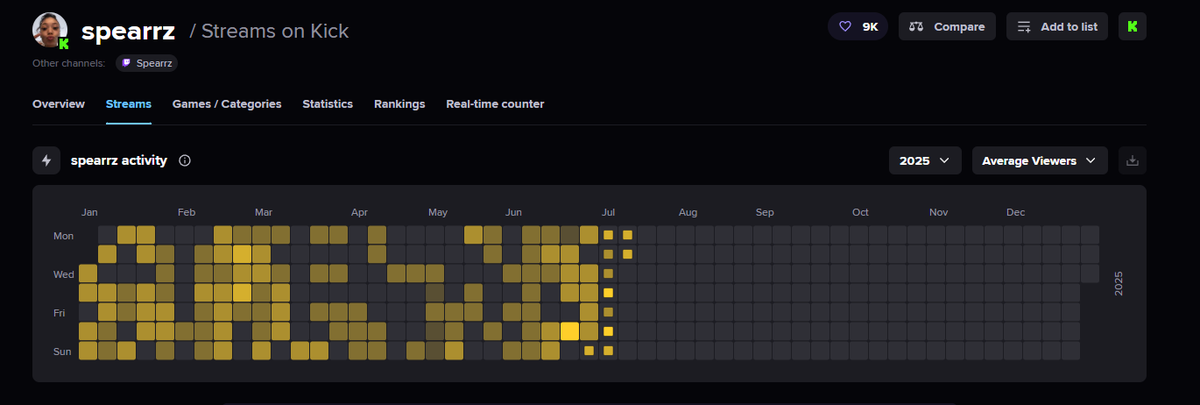Click the heart followers icon showing 9K
This screenshot has height=405, width=1200.
pyautogui.click(x=858, y=27)
